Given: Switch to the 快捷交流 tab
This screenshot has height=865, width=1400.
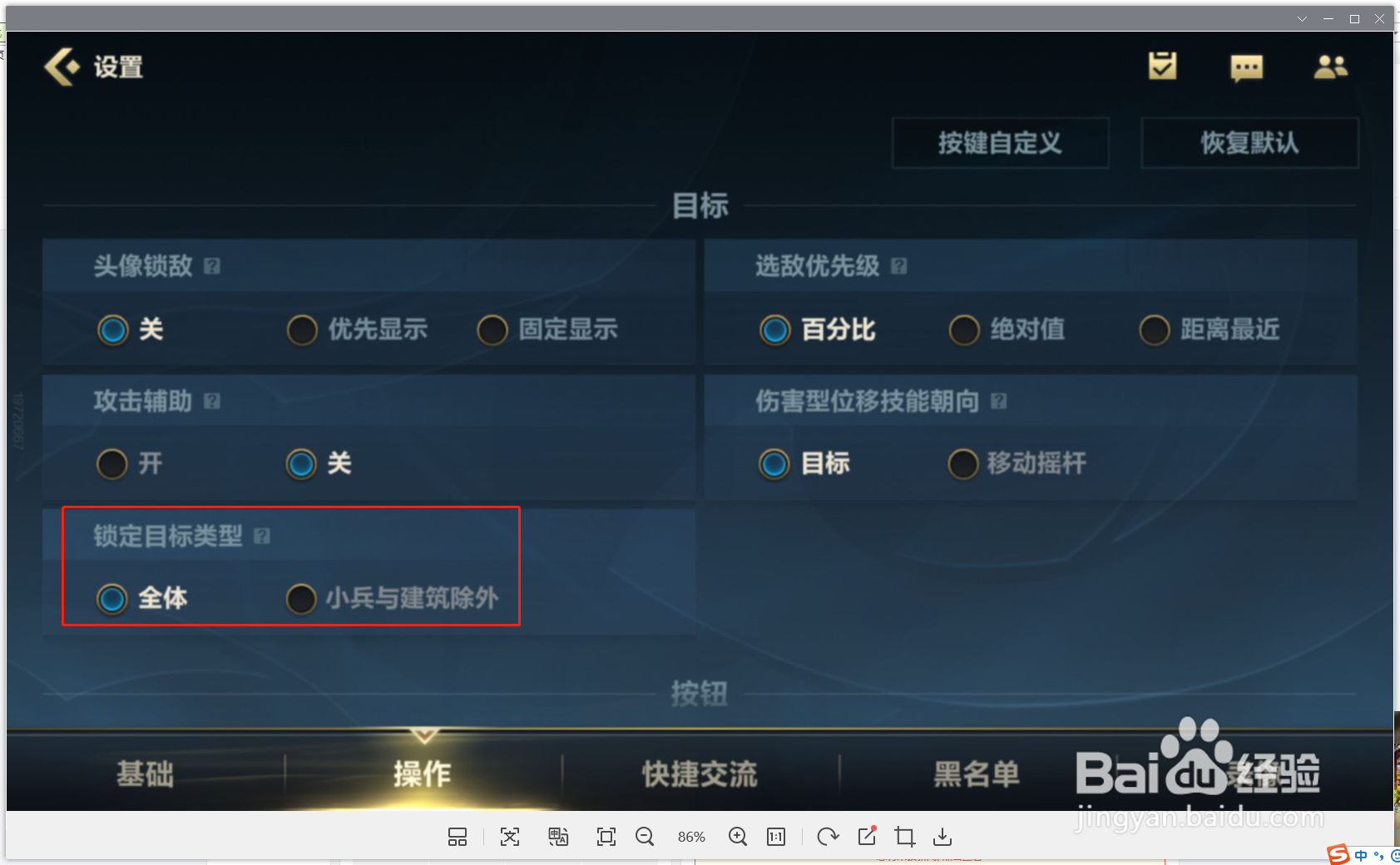Looking at the screenshot, I should click(x=700, y=774).
